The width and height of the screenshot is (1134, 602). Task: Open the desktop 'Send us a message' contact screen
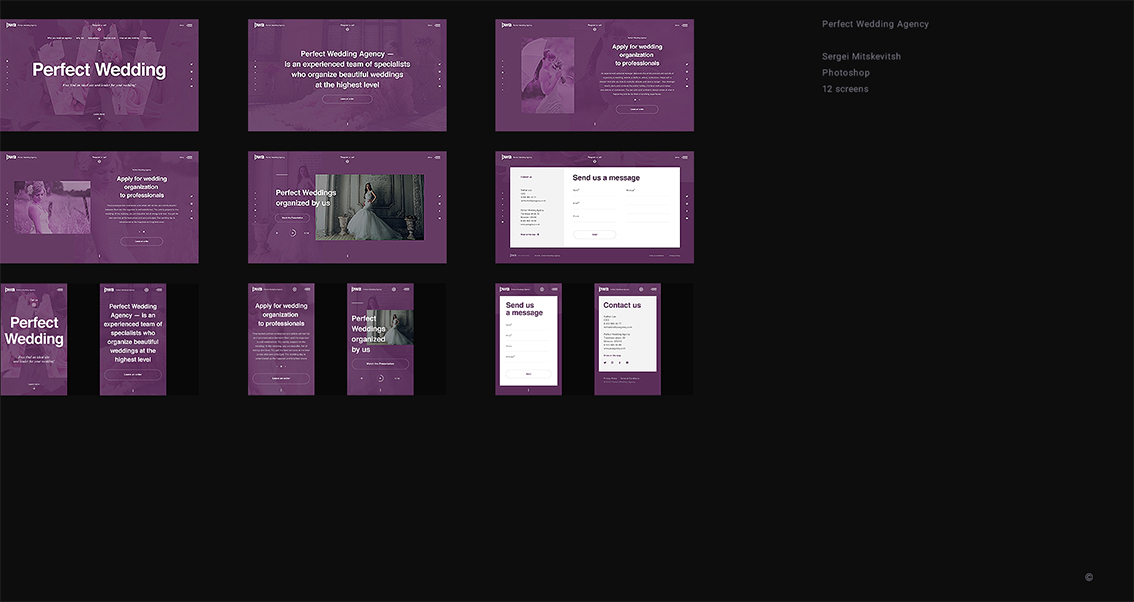(x=594, y=207)
